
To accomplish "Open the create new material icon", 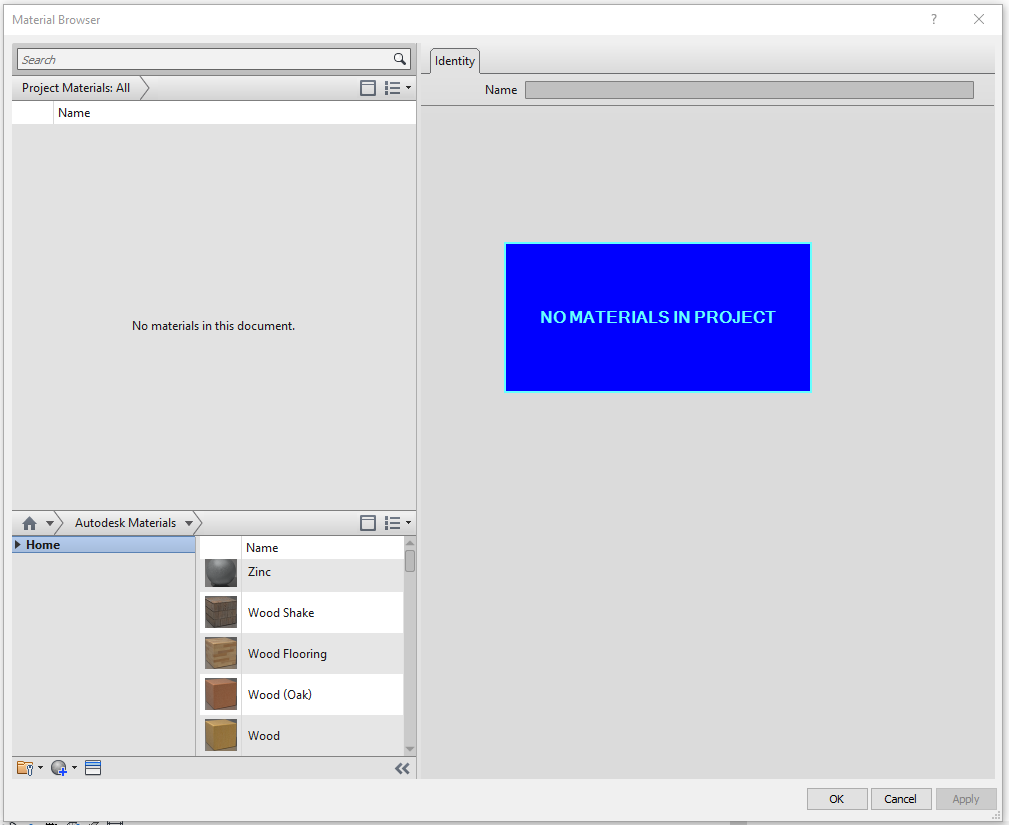I will 63,768.
